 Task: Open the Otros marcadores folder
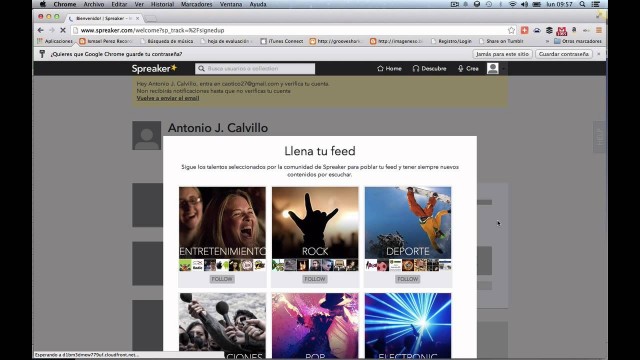578,41
